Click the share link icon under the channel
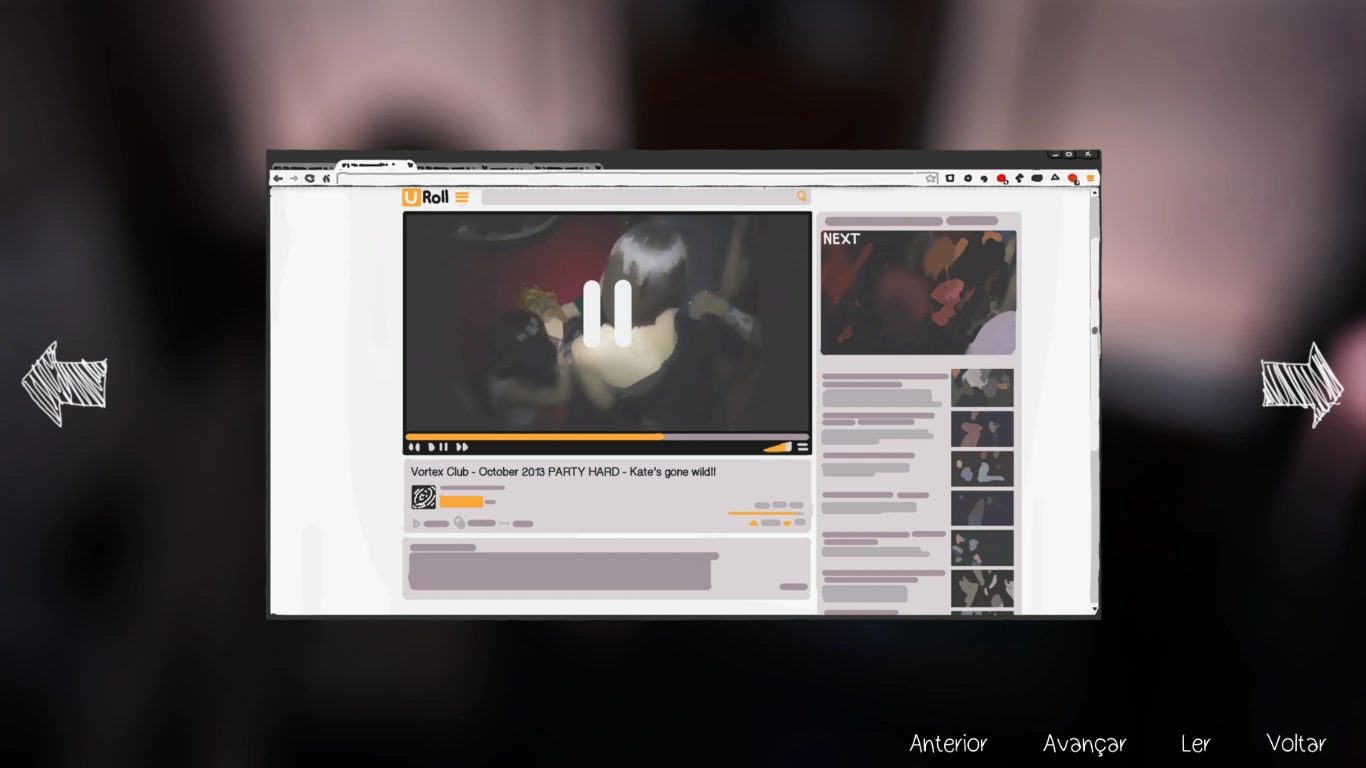Image resolution: width=1366 pixels, height=768 pixels. [460, 523]
